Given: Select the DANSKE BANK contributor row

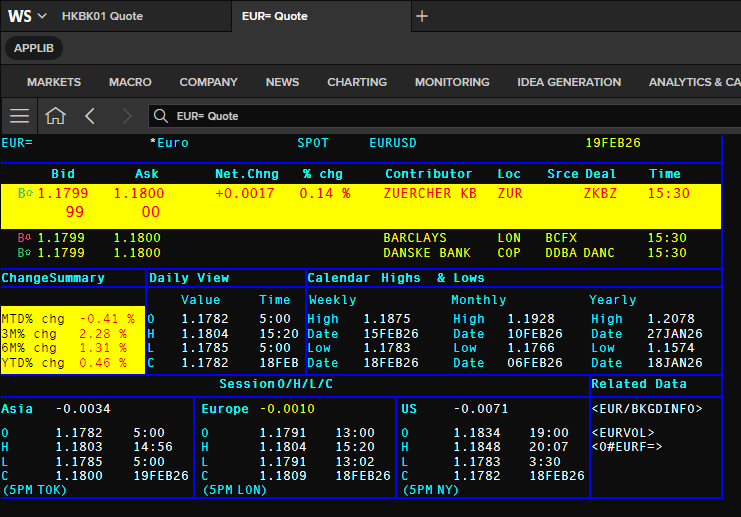Looking at the screenshot, I should click(x=361, y=253).
